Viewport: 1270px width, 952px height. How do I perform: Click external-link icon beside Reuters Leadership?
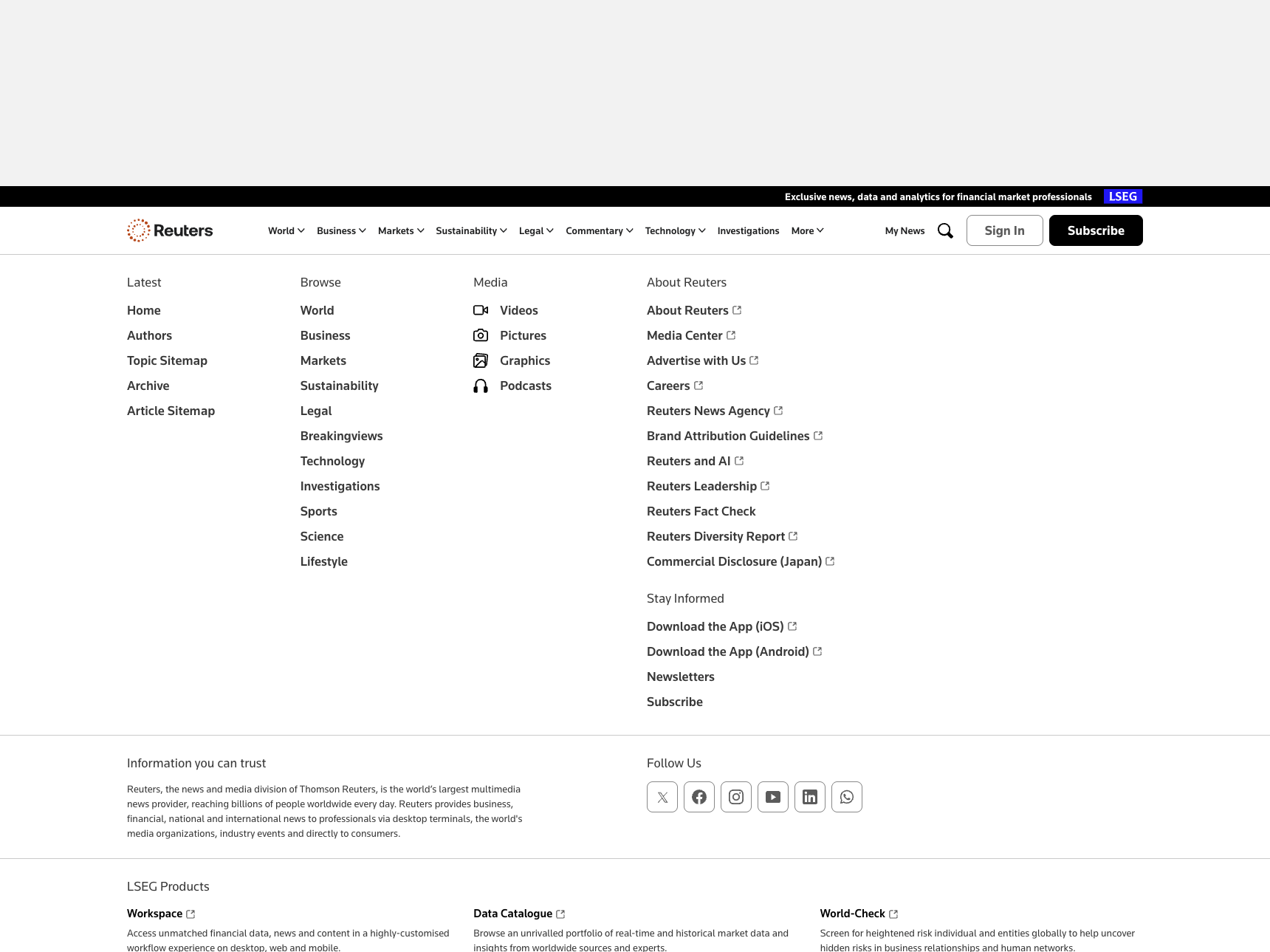tap(765, 486)
